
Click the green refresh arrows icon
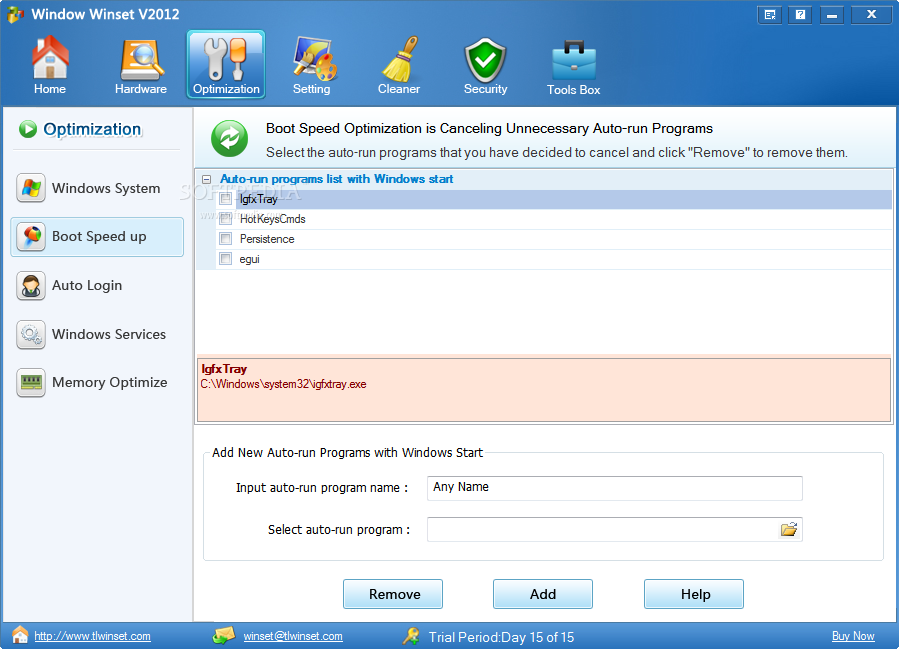click(x=229, y=138)
